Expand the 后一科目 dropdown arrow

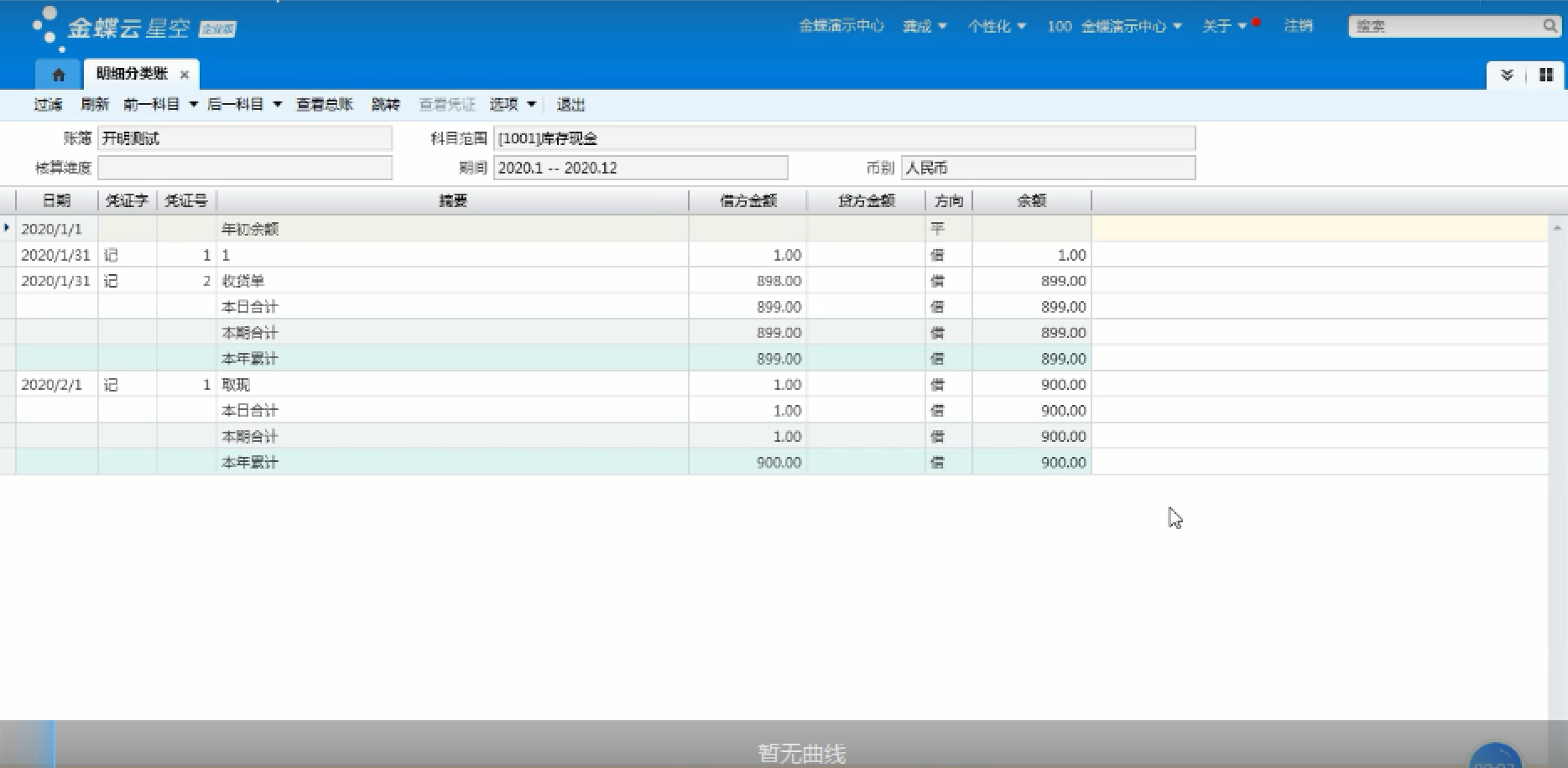277,105
